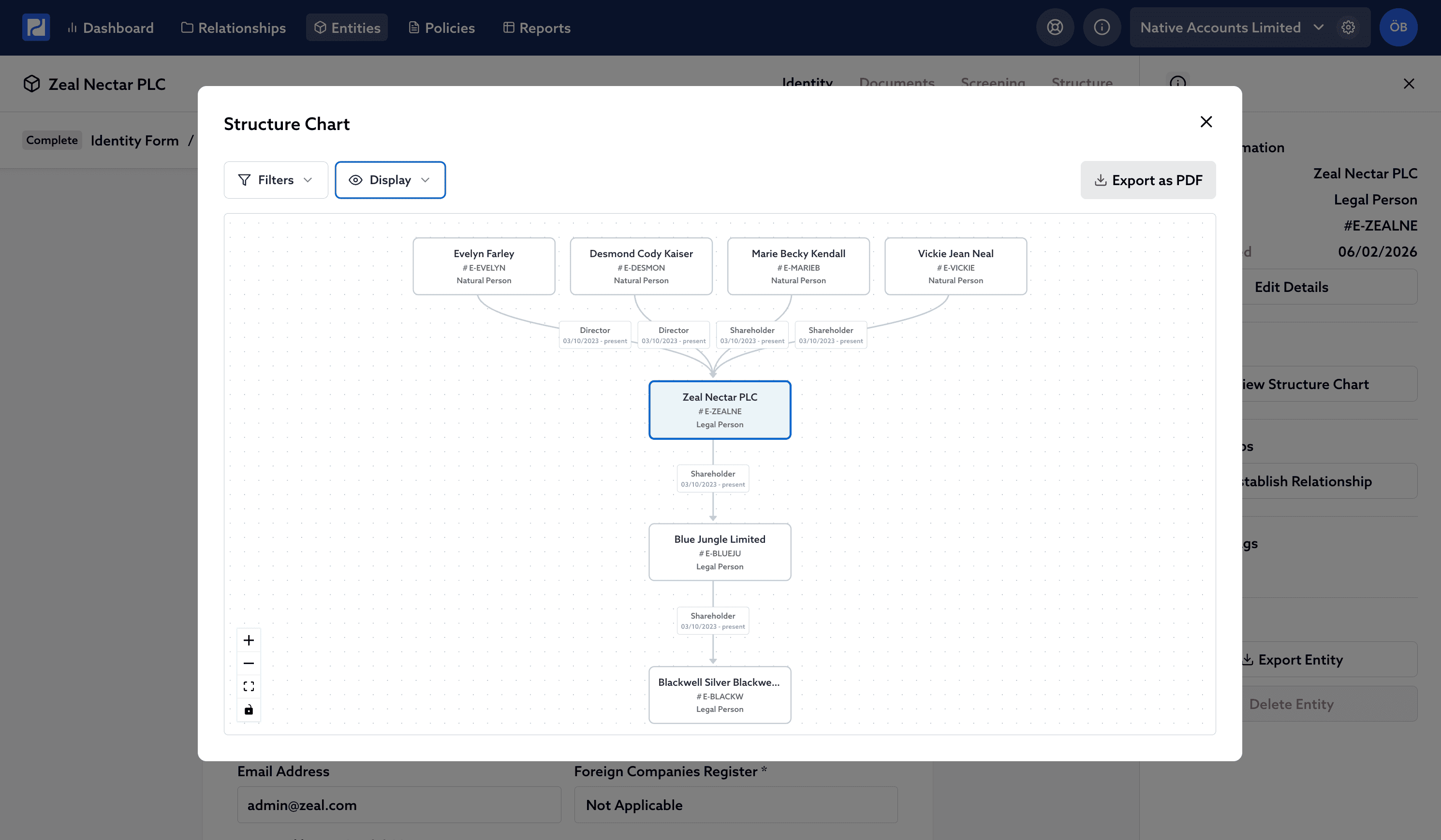Toggle the chart interactivity lock icon
Image resolution: width=1441 pixels, height=840 pixels.
(x=249, y=710)
